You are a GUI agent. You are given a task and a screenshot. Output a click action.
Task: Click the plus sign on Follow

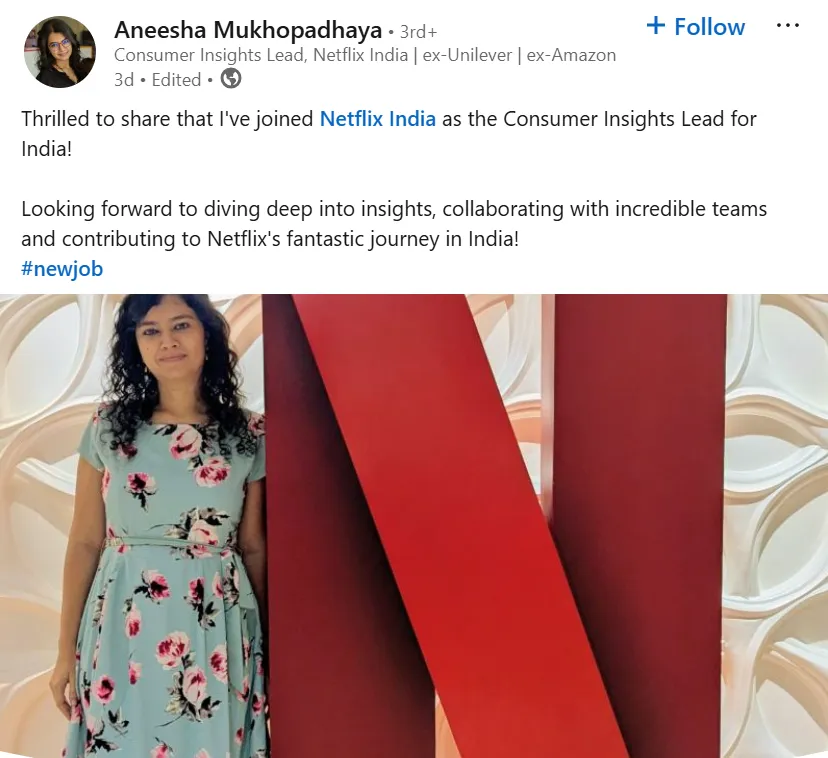[x=656, y=25]
